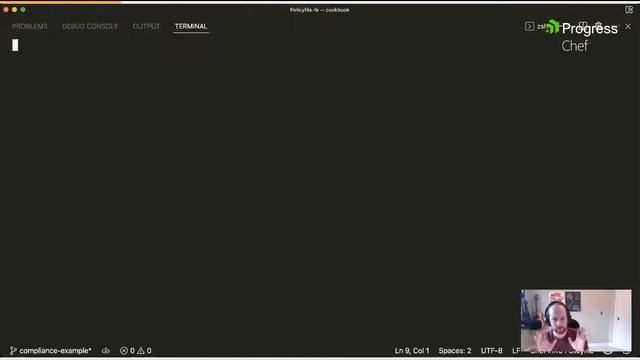Screen dimensions: 640x360
Task: Click the LF end-of-line indicator
Action: pyautogui.click(x=516, y=351)
